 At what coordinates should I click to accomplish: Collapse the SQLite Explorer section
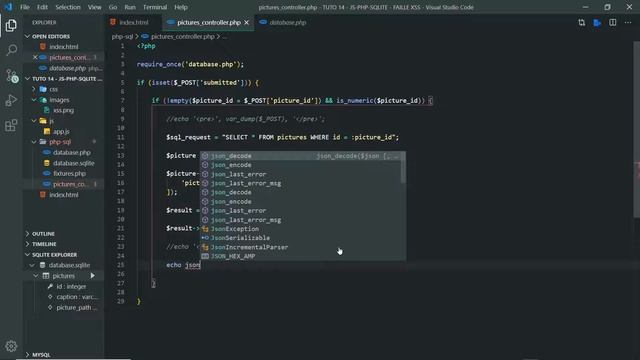click(x=54, y=255)
